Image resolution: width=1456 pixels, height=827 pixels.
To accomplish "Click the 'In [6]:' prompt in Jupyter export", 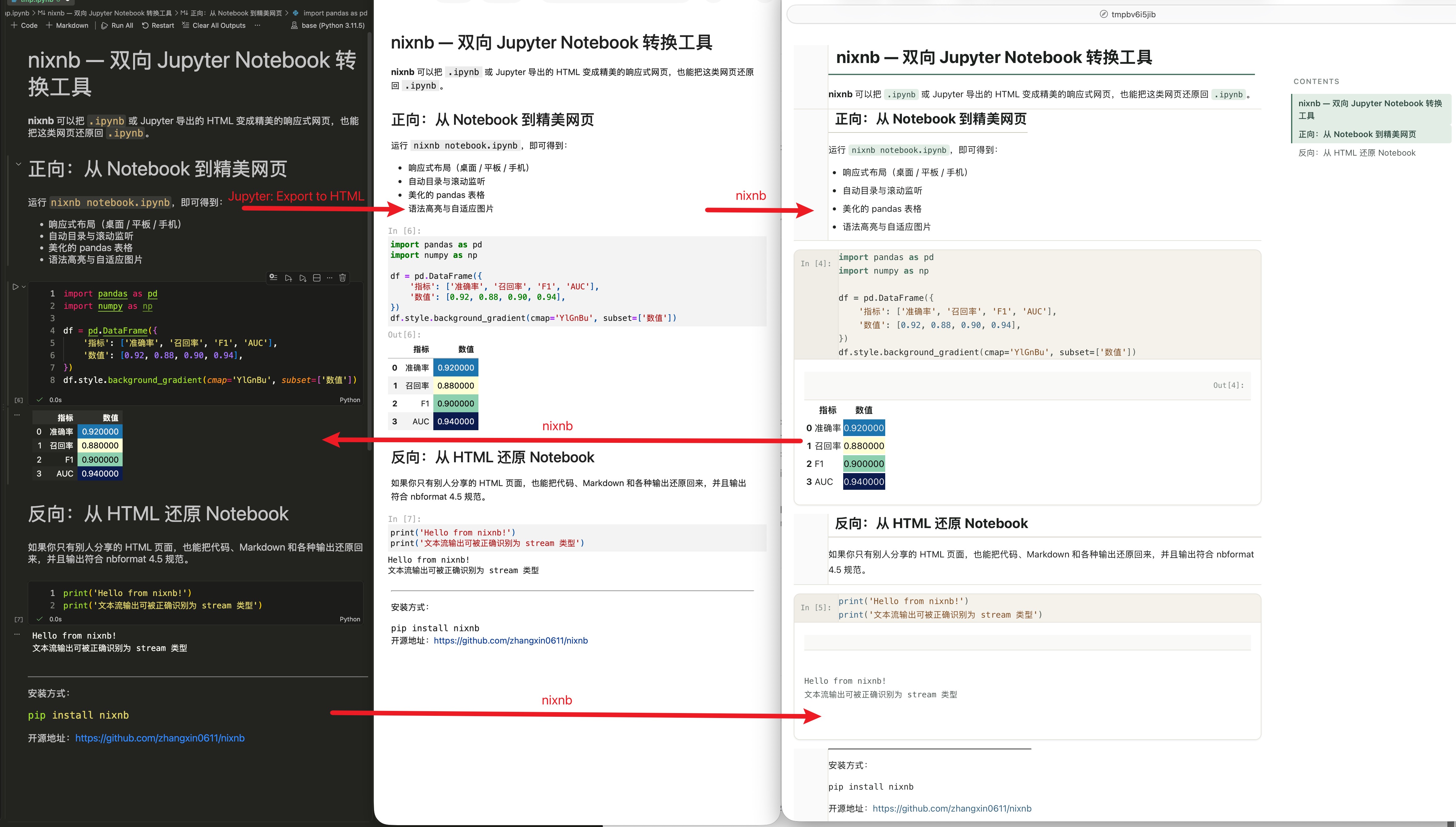I will pyautogui.click(x=405, y=231).
